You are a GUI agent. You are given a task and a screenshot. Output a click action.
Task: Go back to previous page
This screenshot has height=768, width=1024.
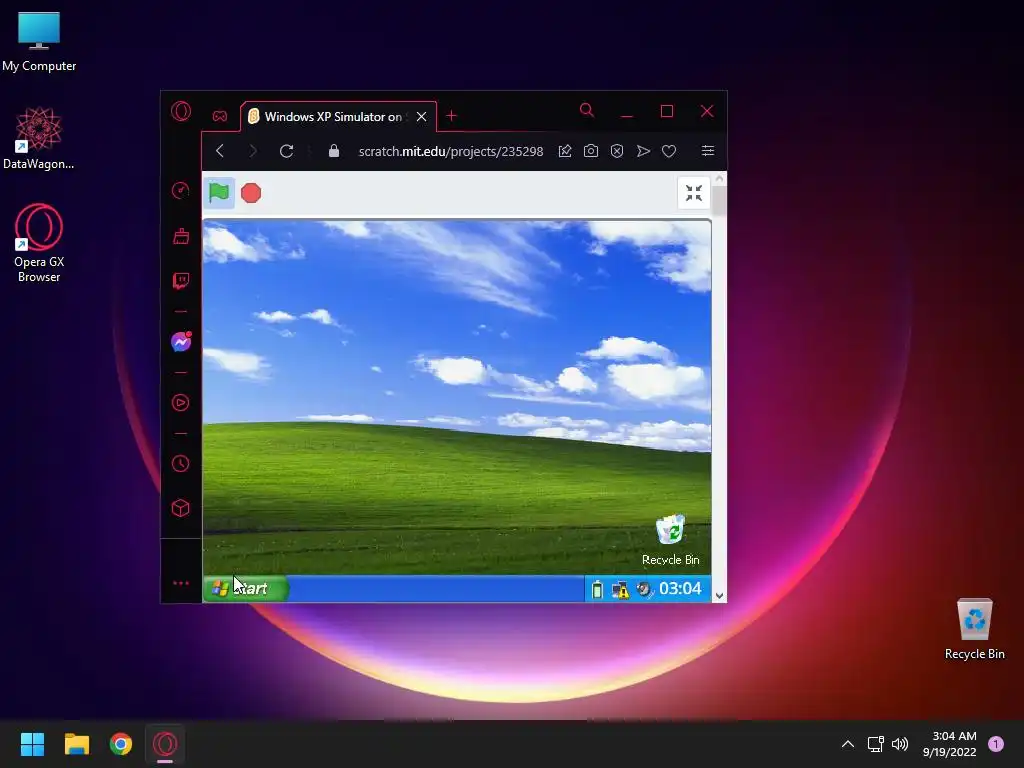220,151
